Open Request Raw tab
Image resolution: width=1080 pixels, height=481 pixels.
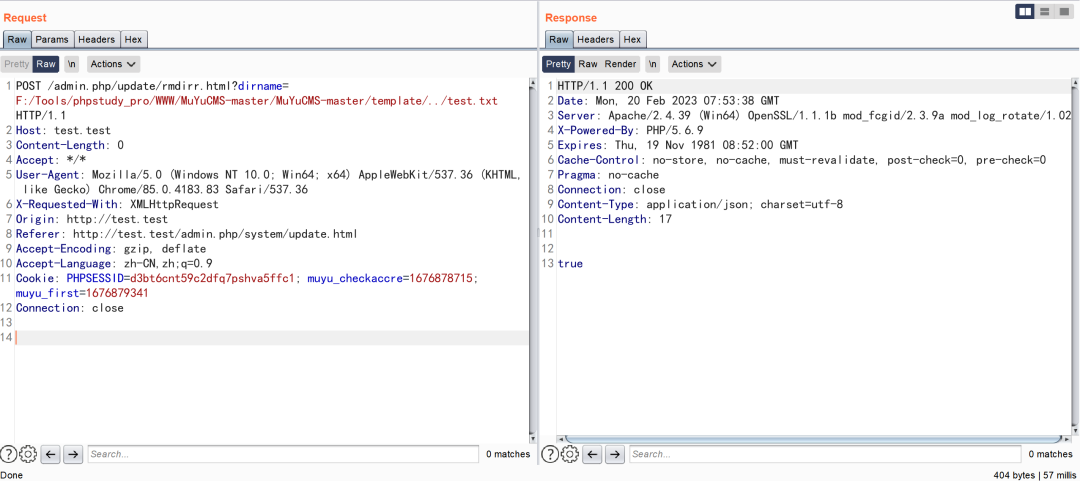tap(17, 39)
